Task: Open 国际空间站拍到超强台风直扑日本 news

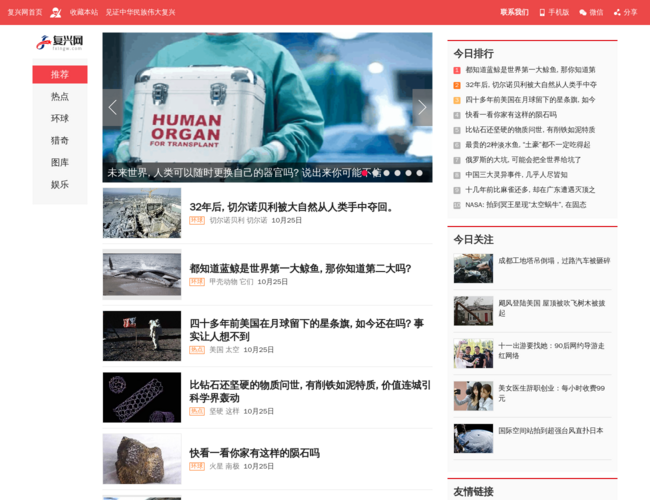Action: (551, 431)
